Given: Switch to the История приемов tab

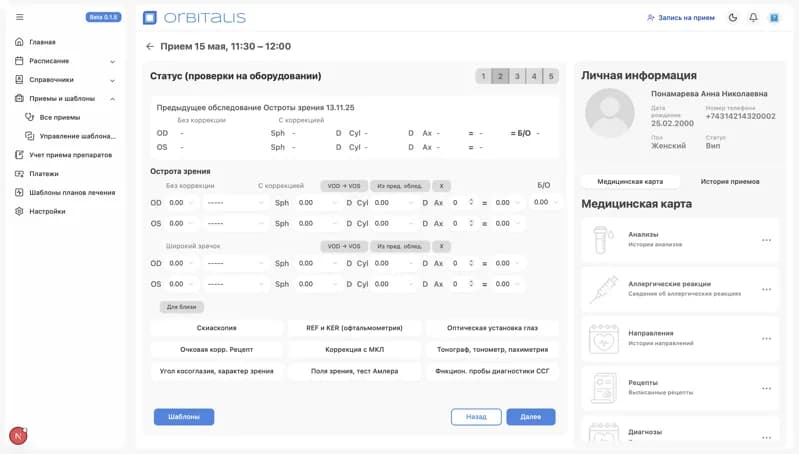Looking at the screenshot, I should tap(730, 181).
